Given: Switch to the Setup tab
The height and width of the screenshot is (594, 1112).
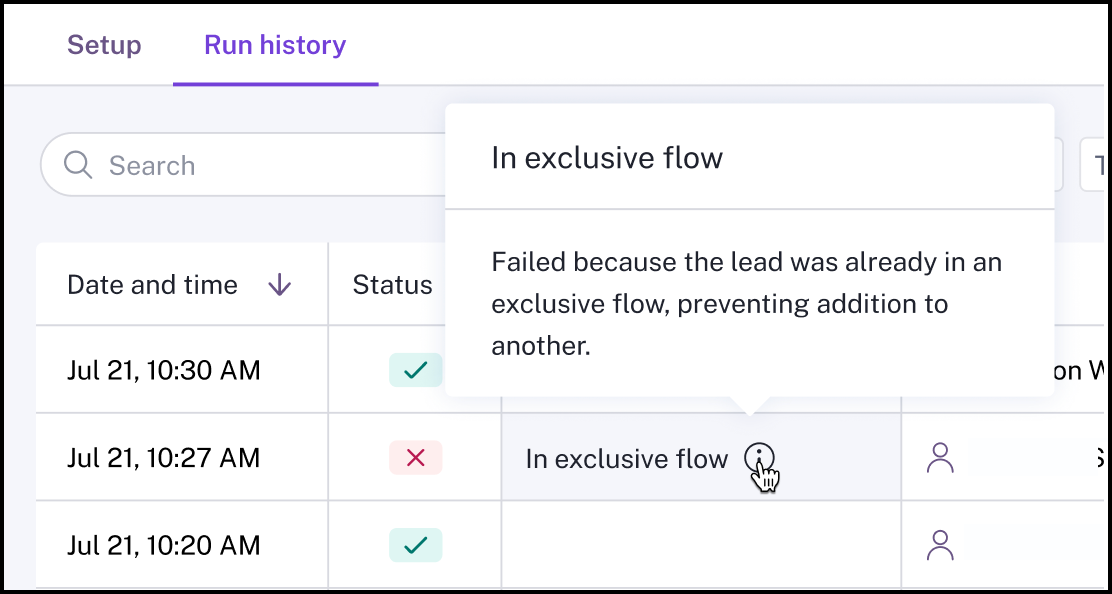Looking at the screenshot, I should pyautogui.click(x=104, y=45).
